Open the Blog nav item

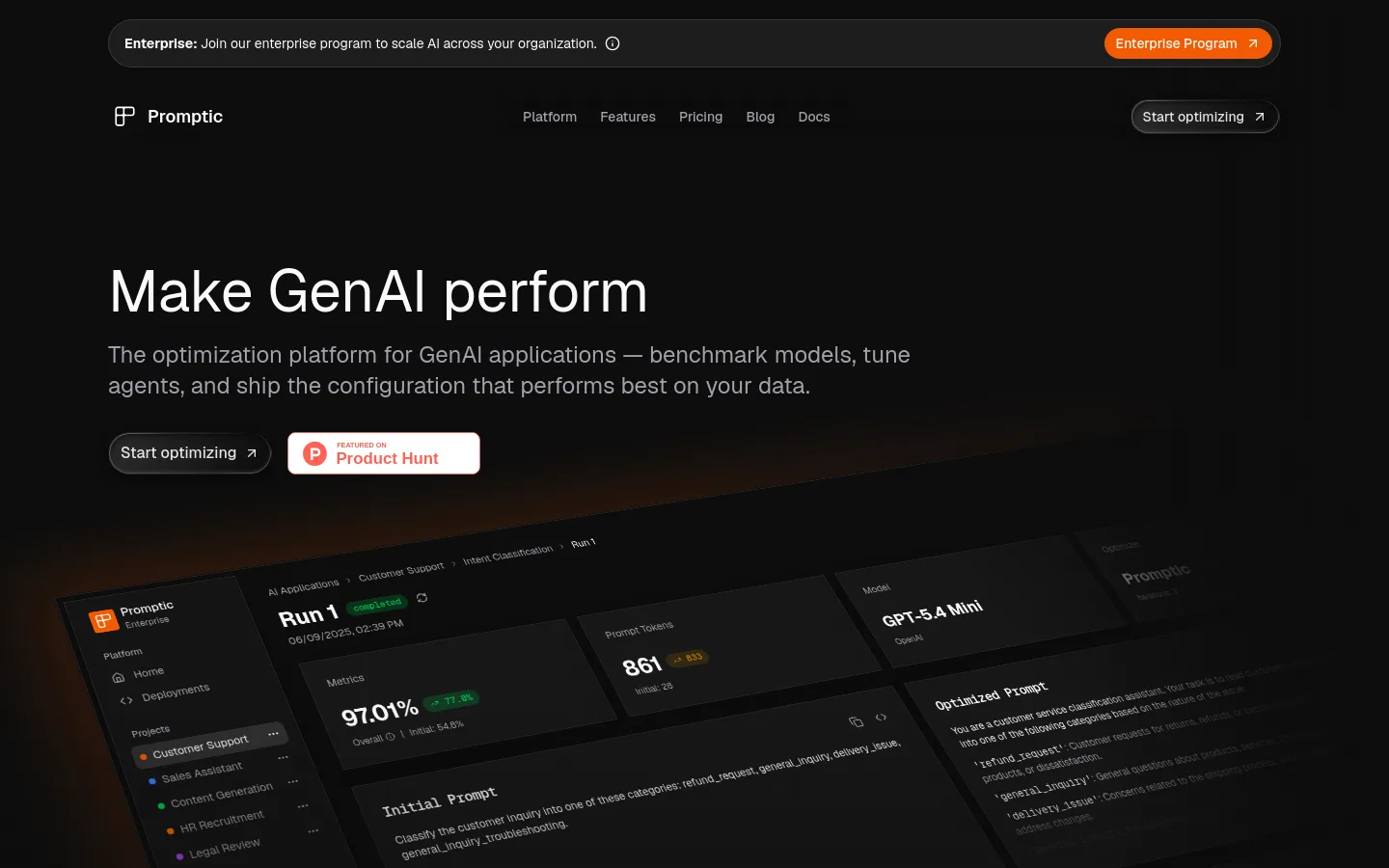coord(760,117)
